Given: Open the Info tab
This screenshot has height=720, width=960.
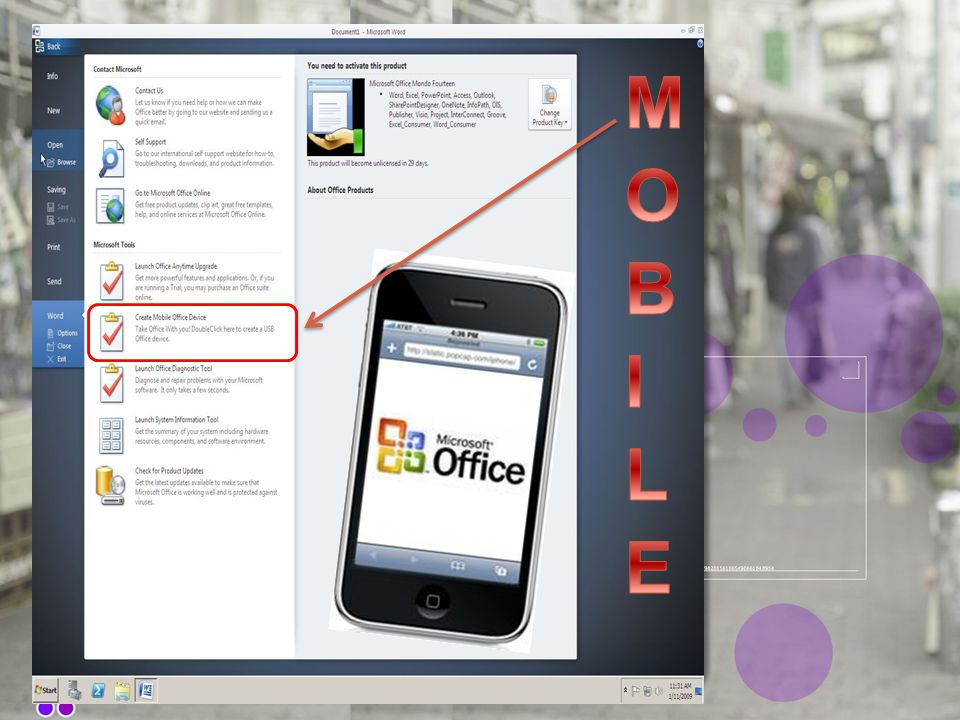Looking at the screenshot, I should 53,76.
